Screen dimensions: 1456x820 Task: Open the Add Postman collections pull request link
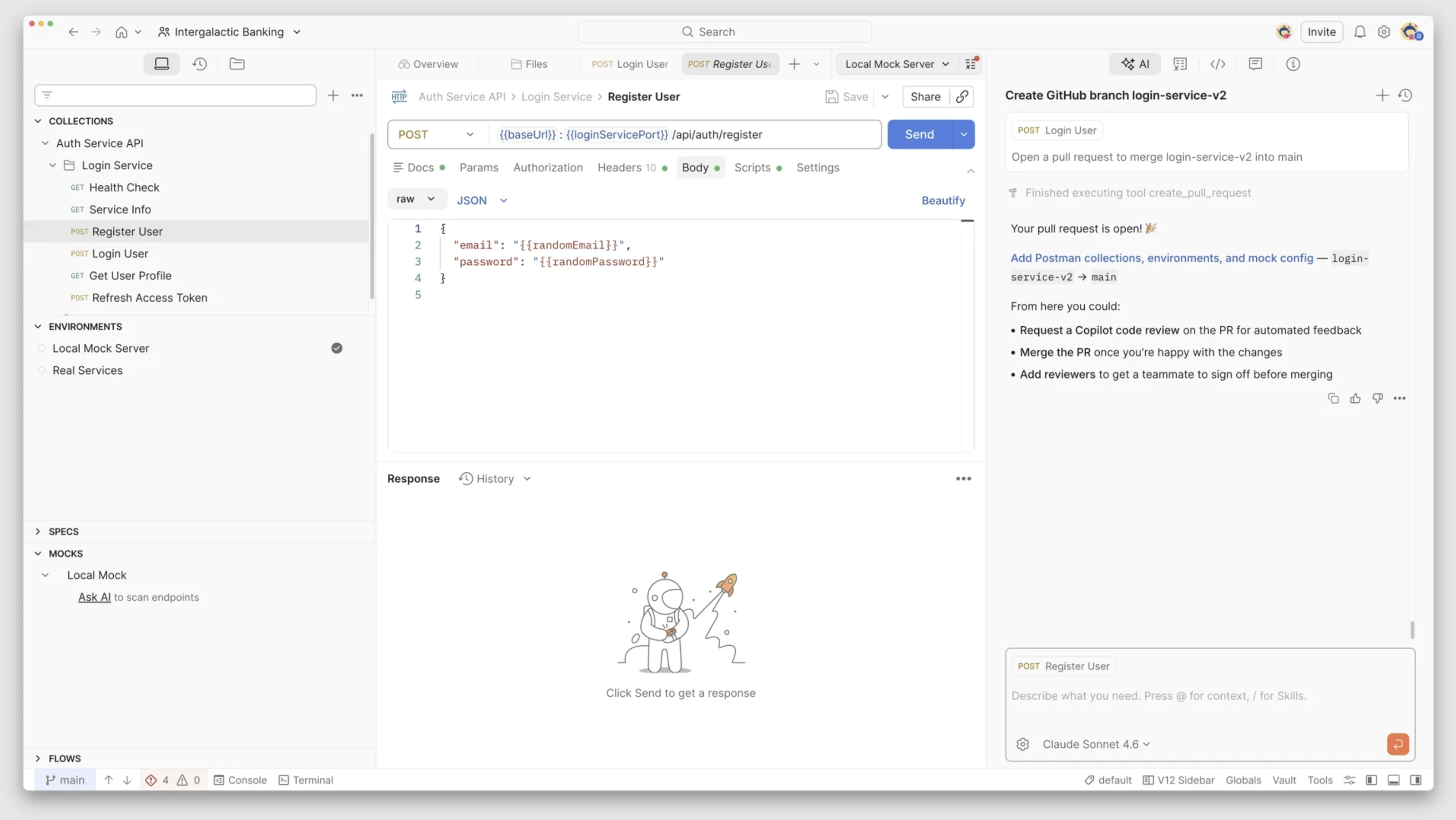1162,258
